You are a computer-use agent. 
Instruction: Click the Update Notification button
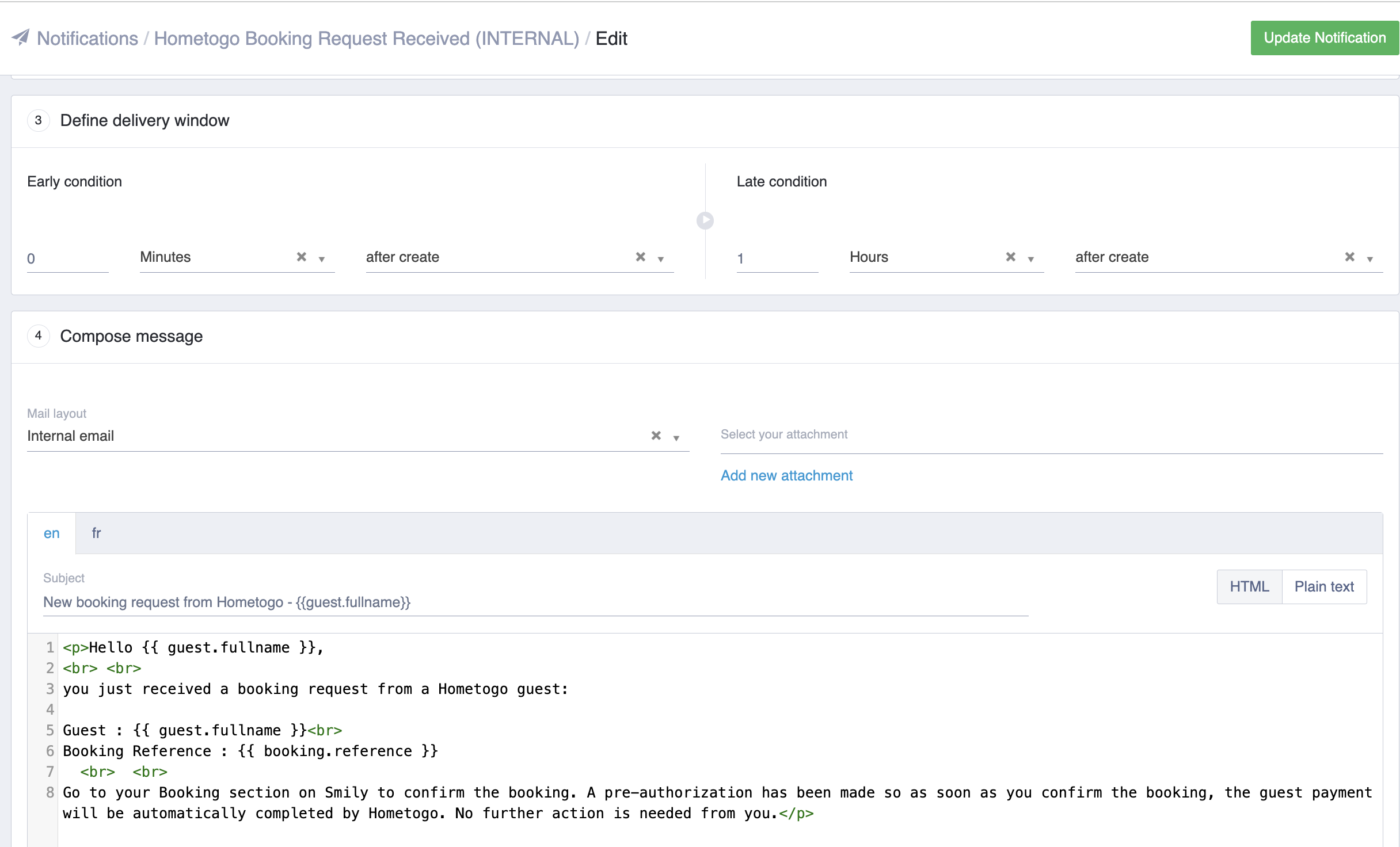click(1324, 38)
